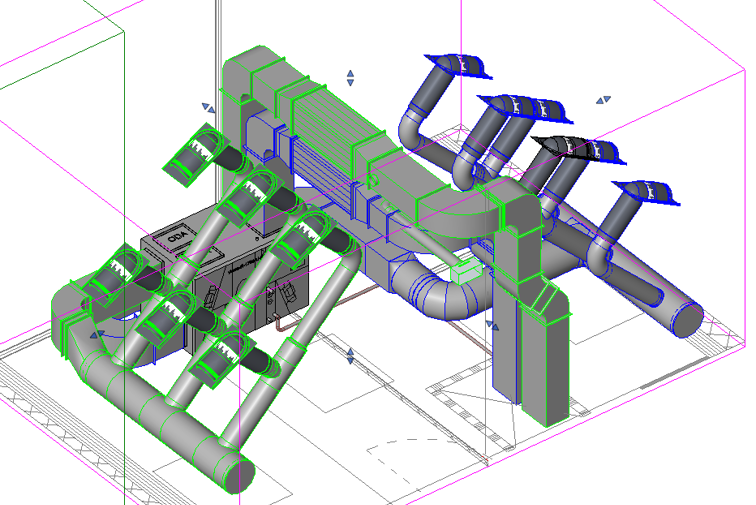The image size is (756, 505).
Task: Select the small green box fitting
Action: coord(467,270)
